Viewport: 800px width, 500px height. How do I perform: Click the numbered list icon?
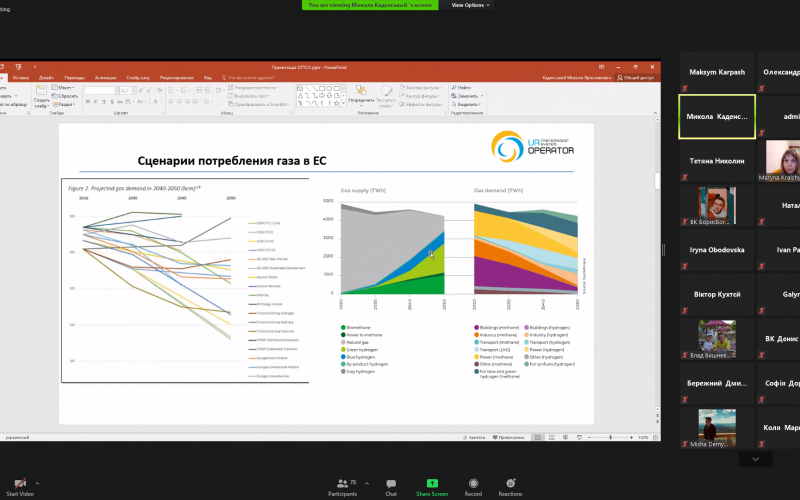point(185,90)
